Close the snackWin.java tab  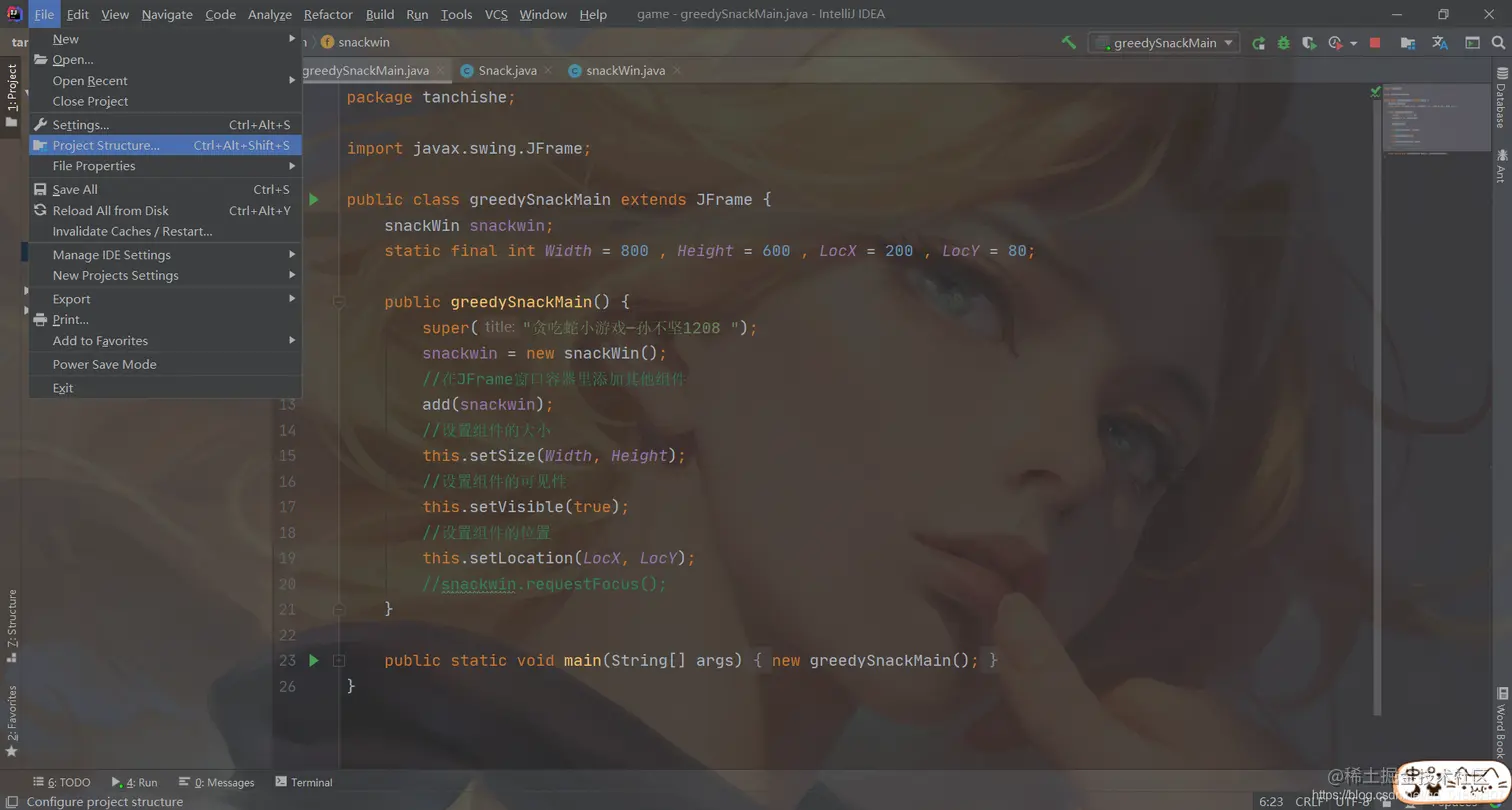[x=677, y=70]
